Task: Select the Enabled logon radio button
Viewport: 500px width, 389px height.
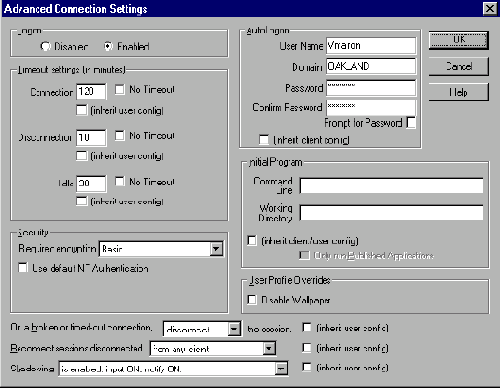Action: (x=108, y=46)
